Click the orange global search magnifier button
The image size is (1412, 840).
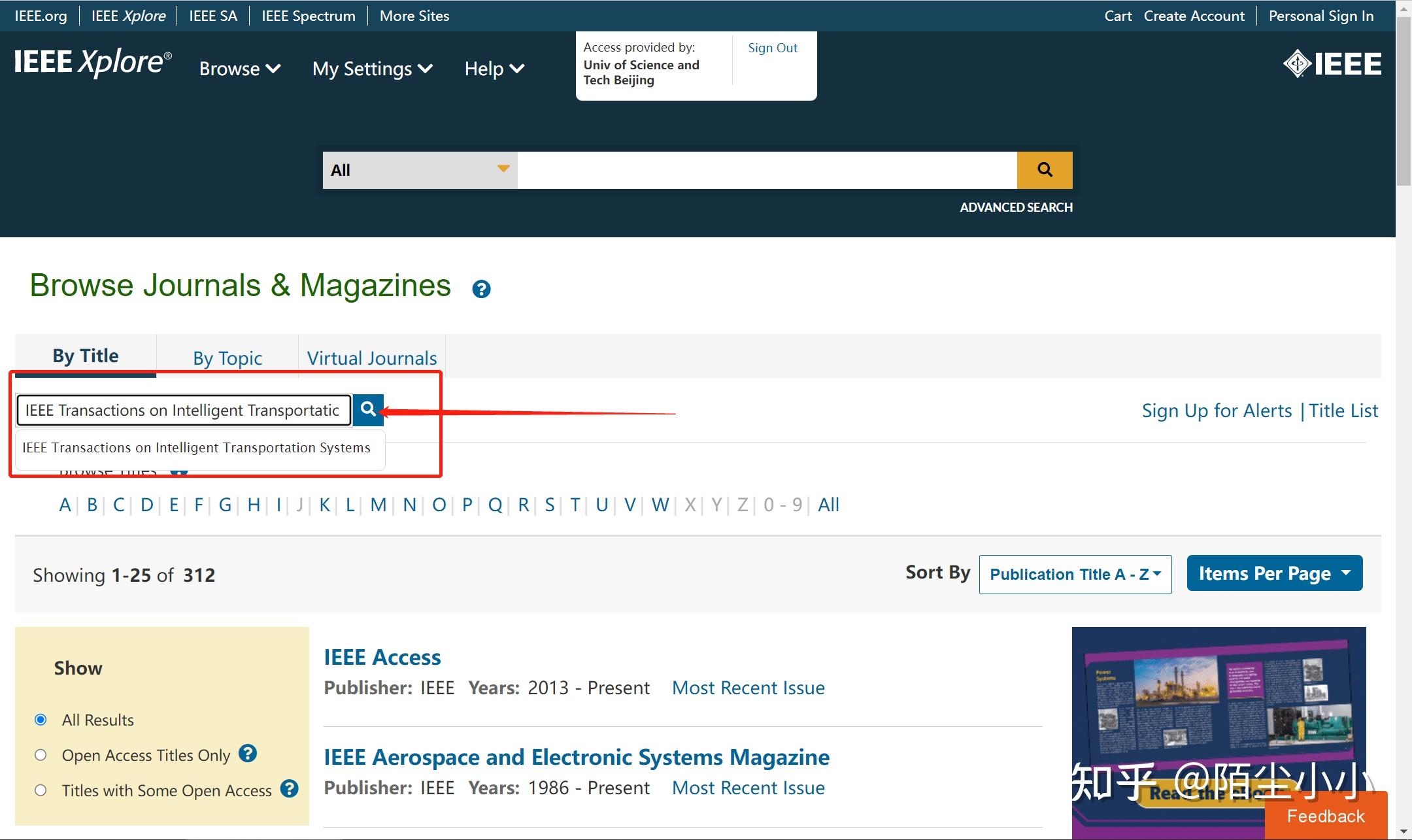(1044, 170)
